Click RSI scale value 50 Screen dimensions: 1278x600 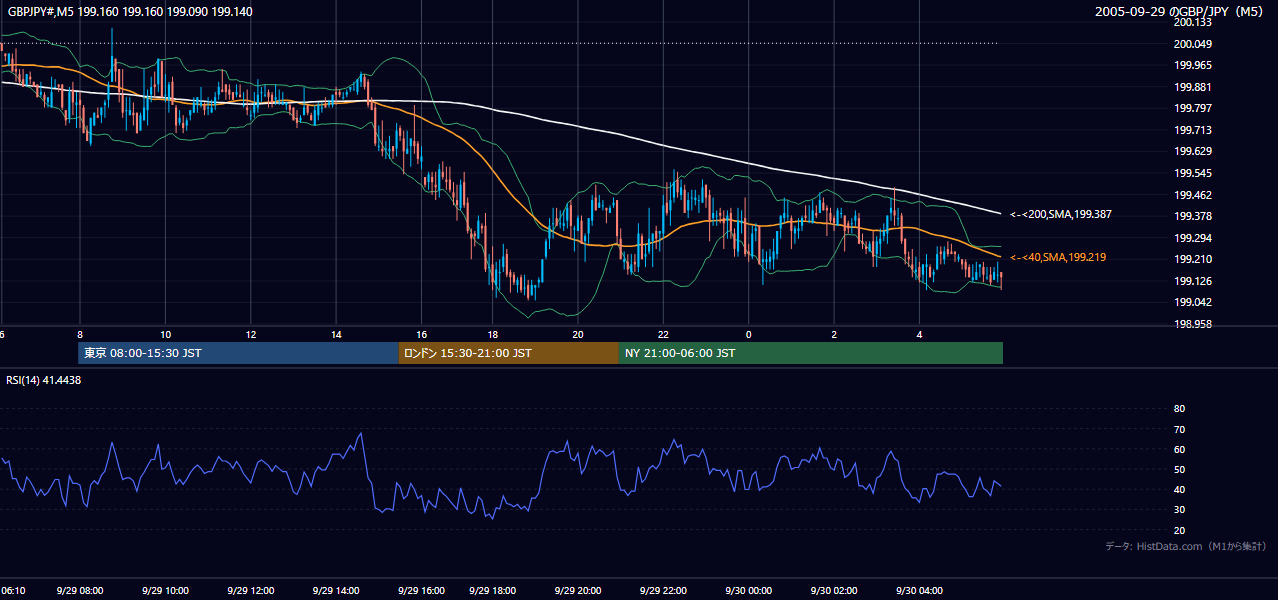(1179, 469)
